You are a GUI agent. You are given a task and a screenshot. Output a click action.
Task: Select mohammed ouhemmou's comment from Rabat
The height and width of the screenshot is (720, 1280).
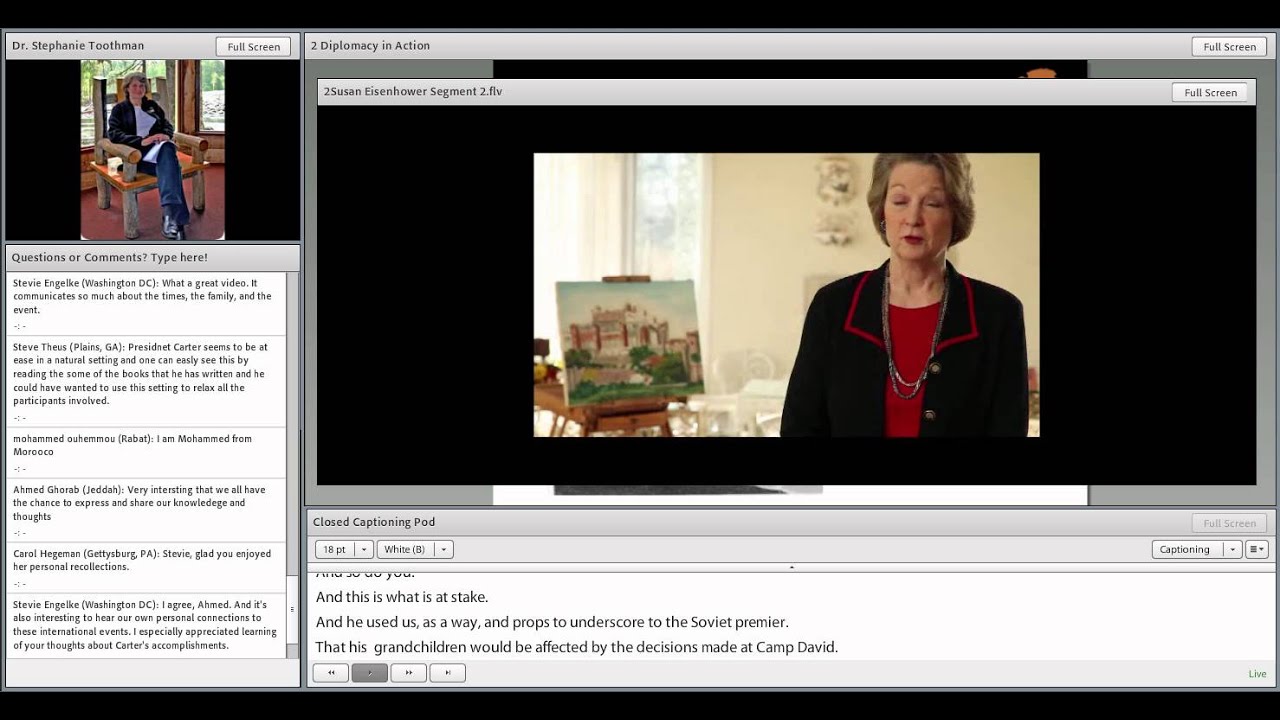click(146, 452)
